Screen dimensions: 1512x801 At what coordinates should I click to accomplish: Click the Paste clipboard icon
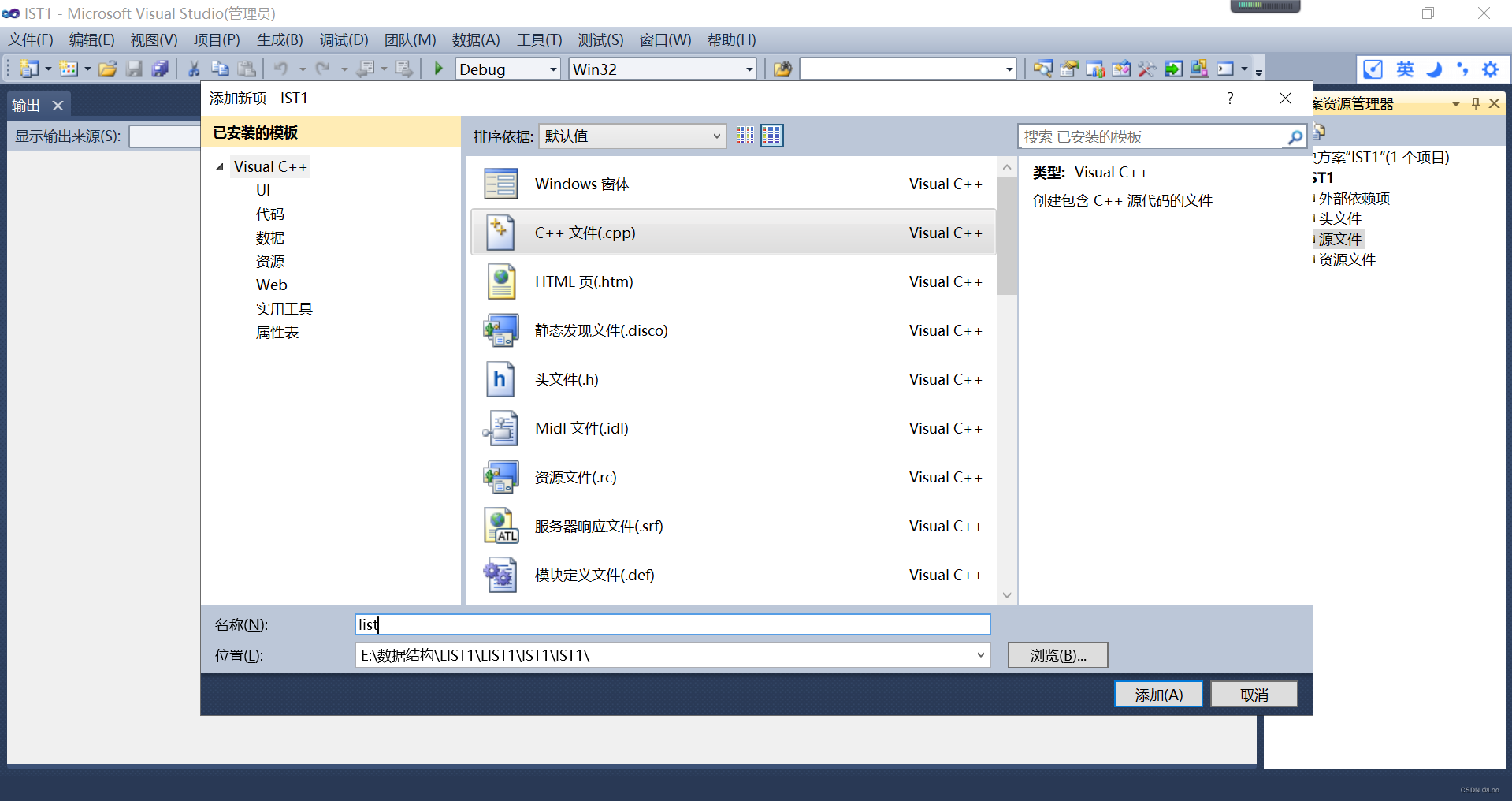(x=247, y=69)
